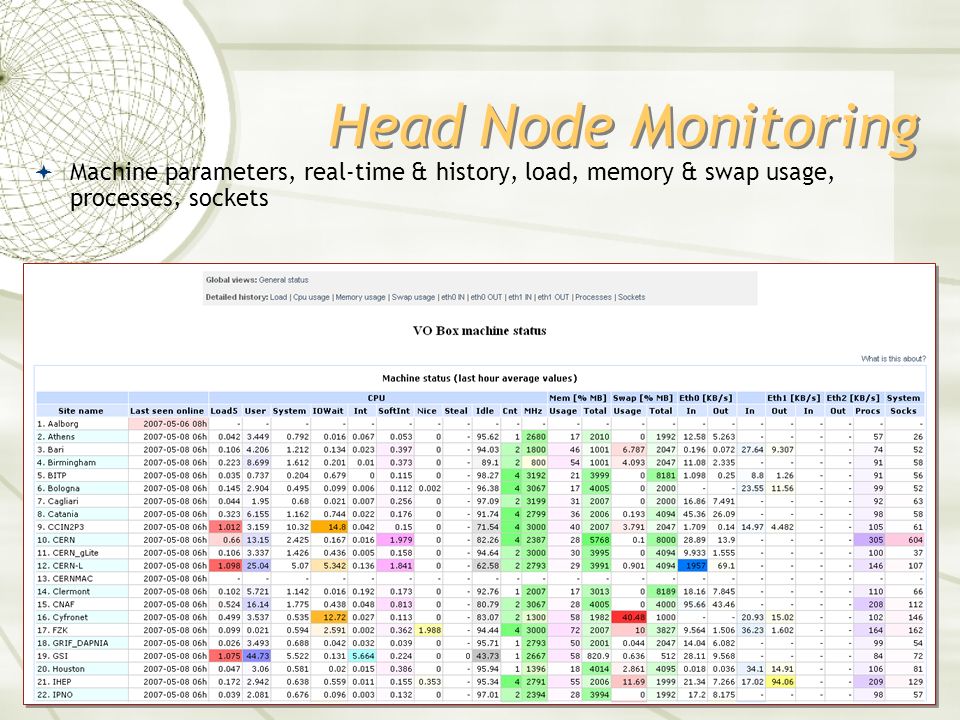Click the 'Mem [% MB]' group header

577,398
